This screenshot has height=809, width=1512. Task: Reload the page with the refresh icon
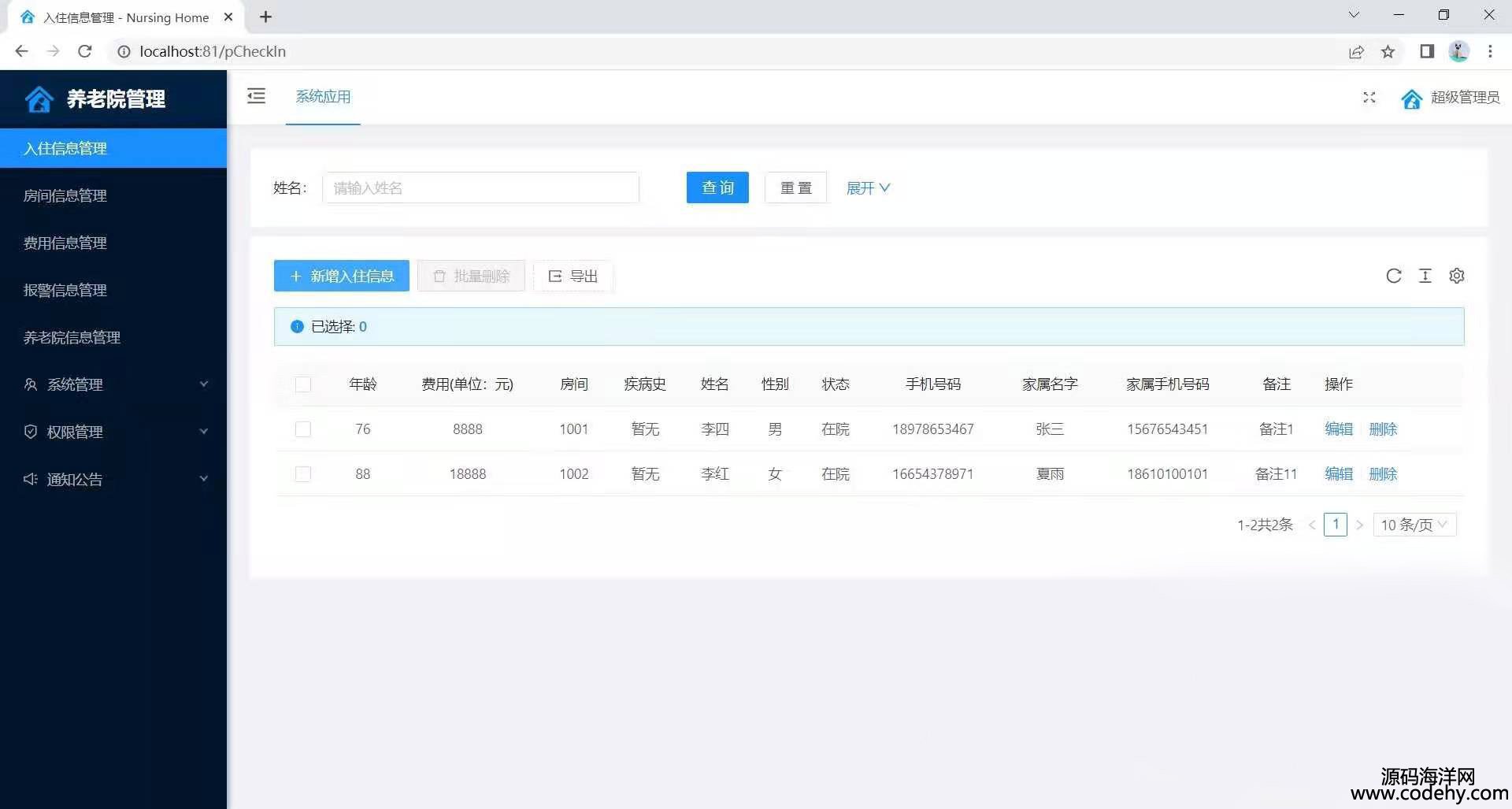(85, 51)
